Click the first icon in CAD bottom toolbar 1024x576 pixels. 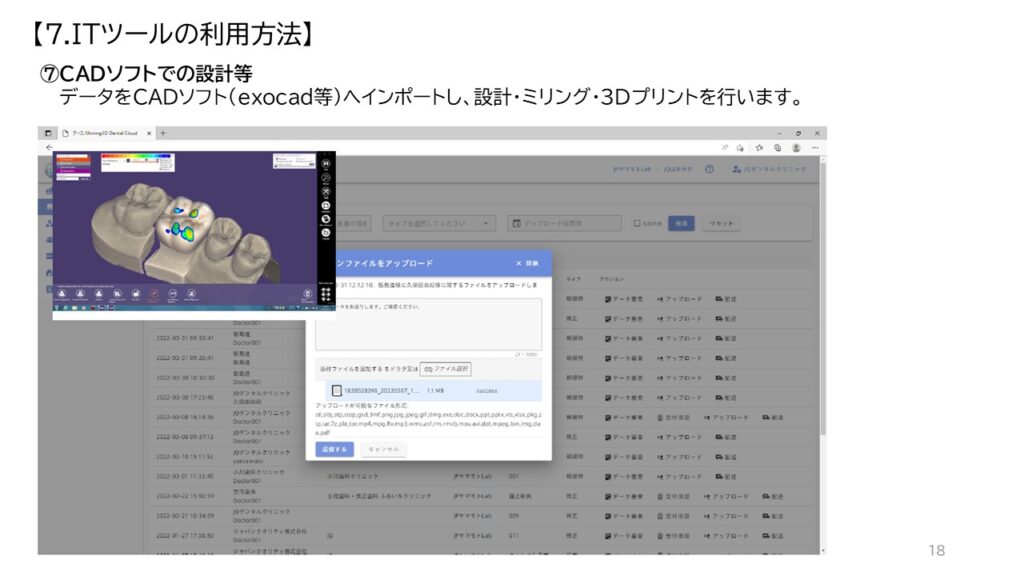click(x=62, y=295)
